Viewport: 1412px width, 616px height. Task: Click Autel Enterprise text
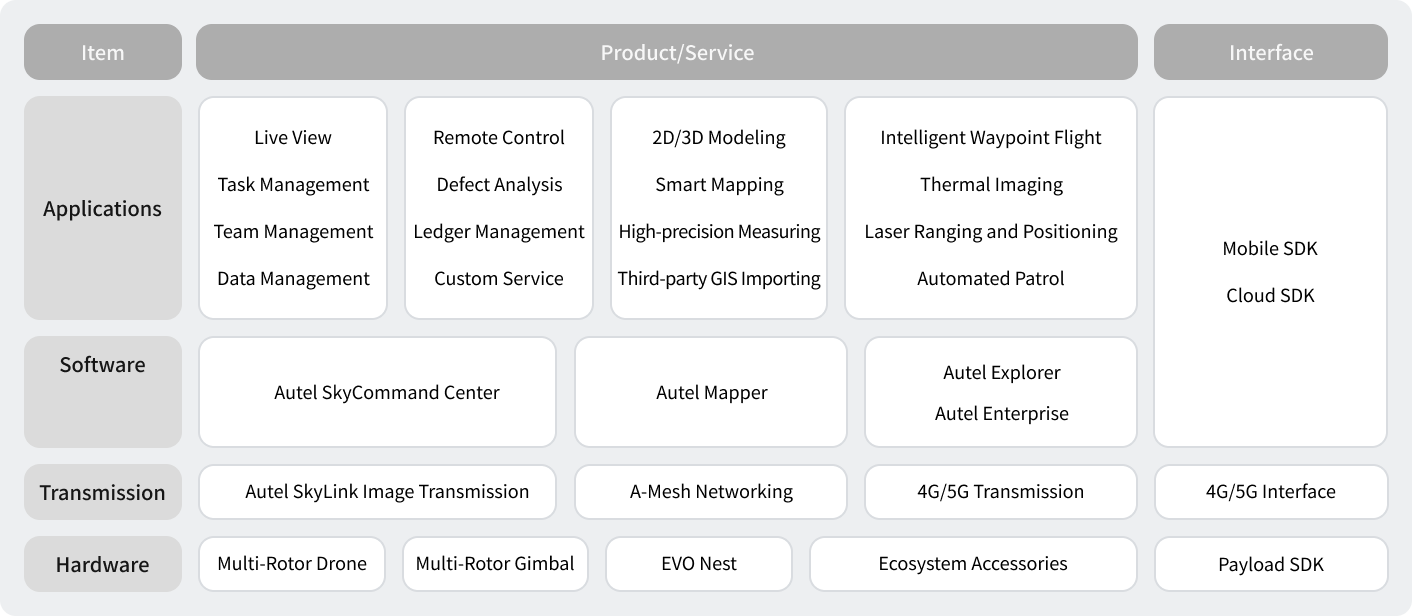click(x=1001, y=413)
